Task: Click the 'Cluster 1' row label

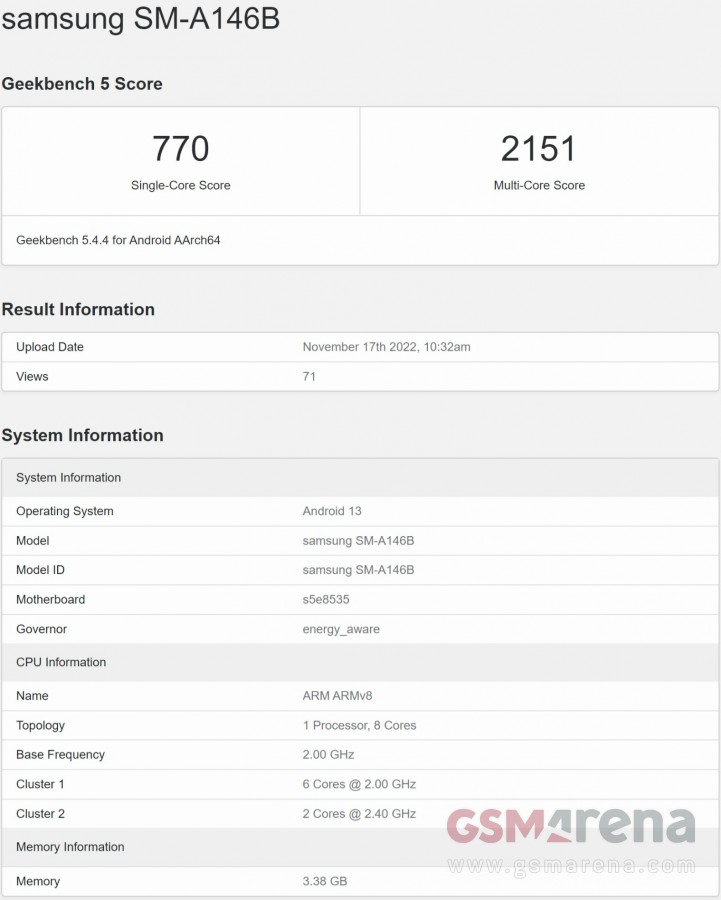Action: [x=40, y=785]
